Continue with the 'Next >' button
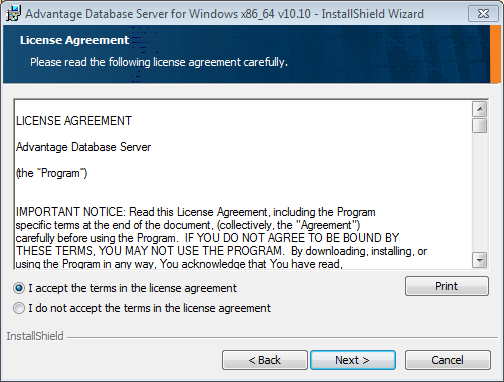Screen dimensions: 504x382 coord(353,360)
